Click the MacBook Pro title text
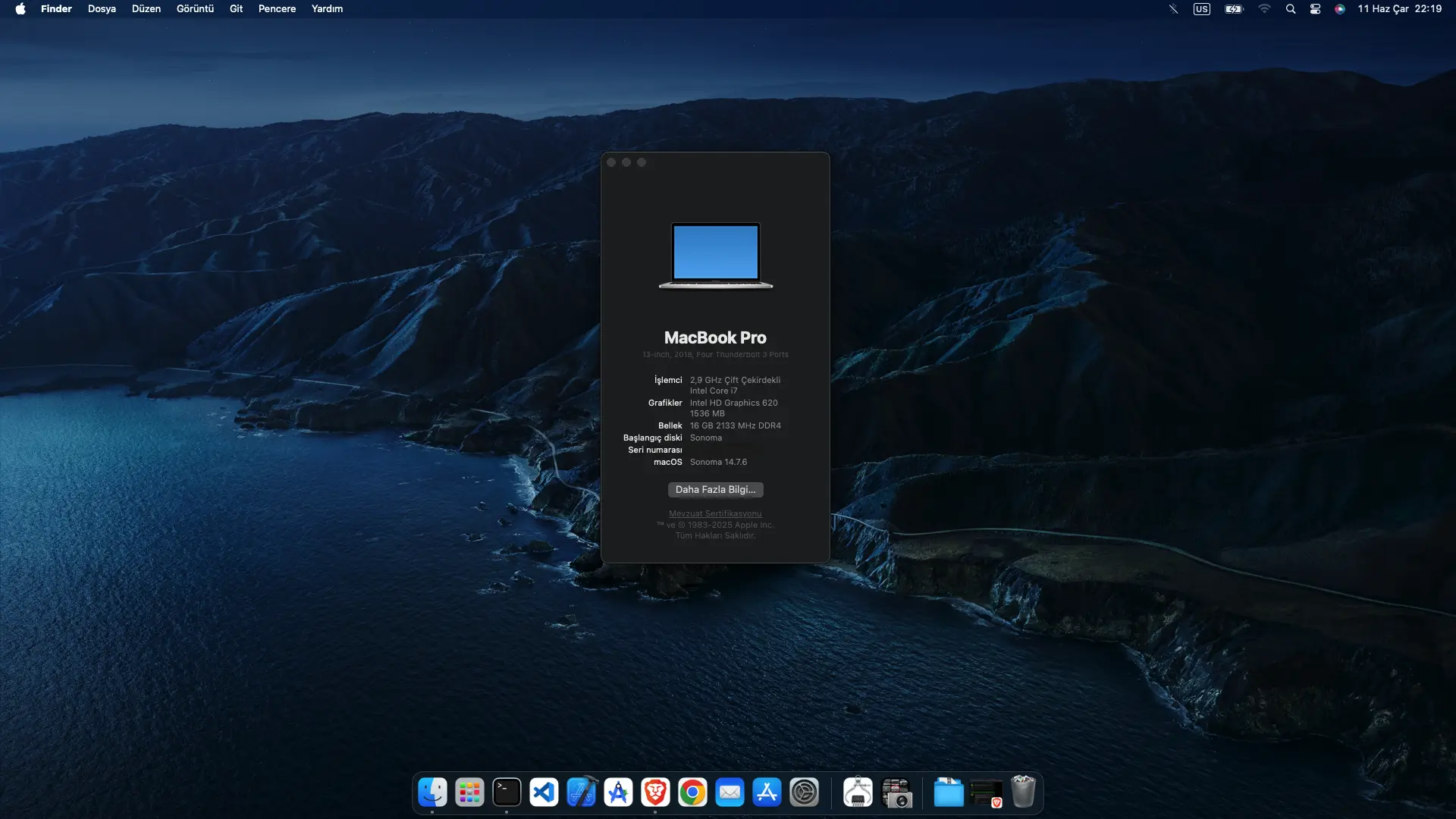Screen dimensions: 1456x819 point(715,338)
